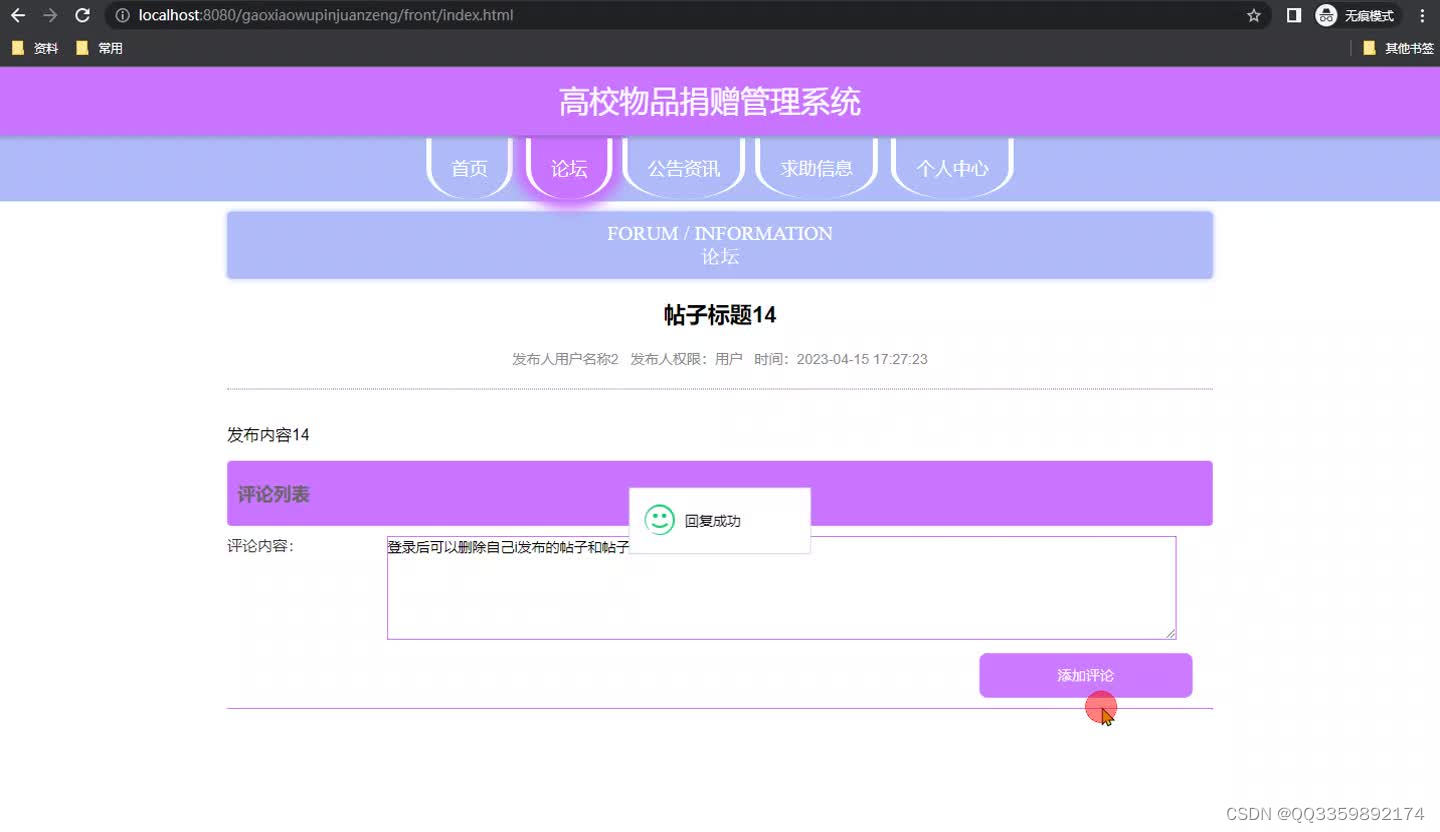
Task: Click the FORUM / INFORMATION banner heading
Action: tap(719, 233)
